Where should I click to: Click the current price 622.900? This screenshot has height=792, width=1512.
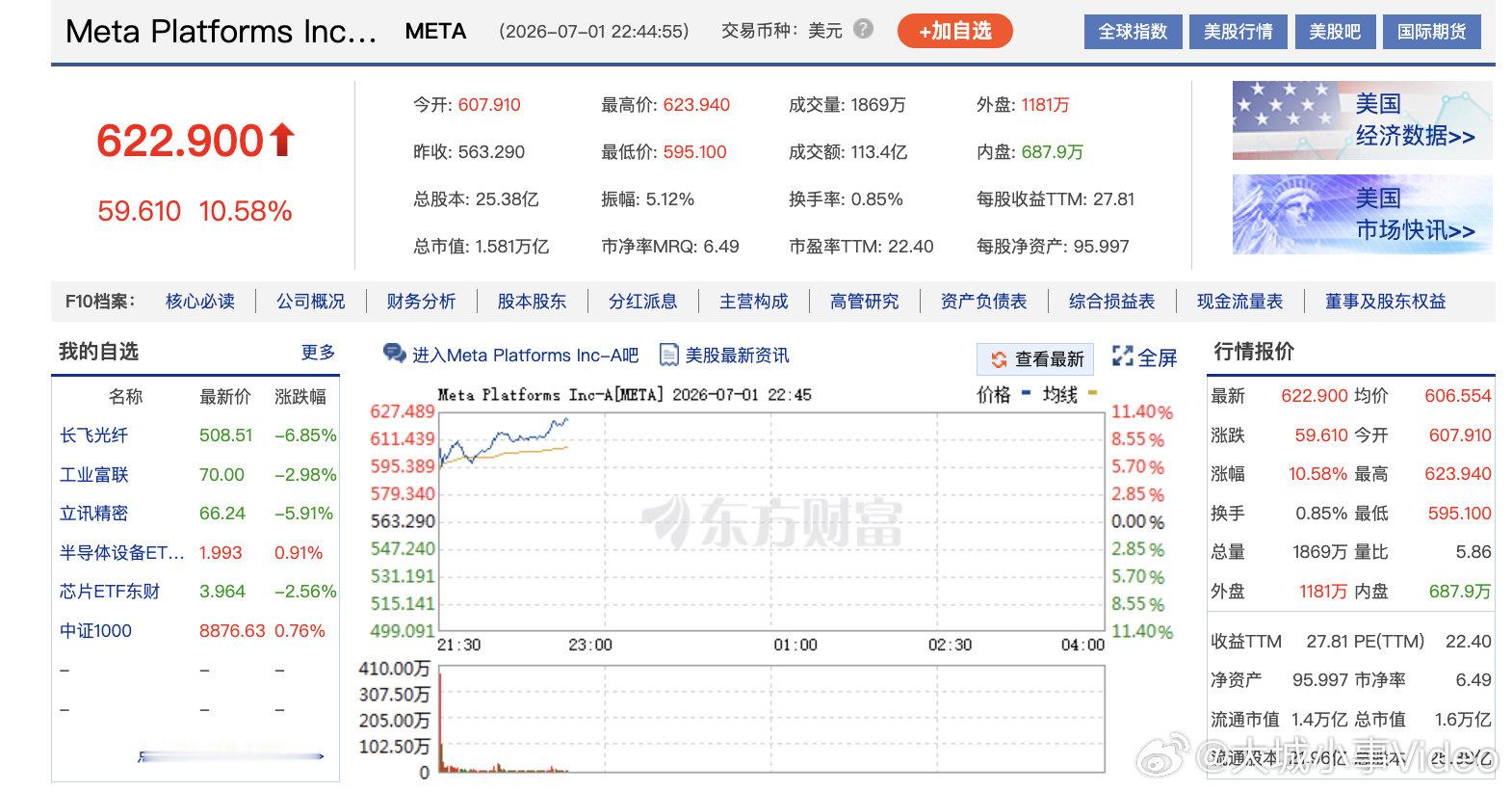pyautogui.click(x=180, y=141)
